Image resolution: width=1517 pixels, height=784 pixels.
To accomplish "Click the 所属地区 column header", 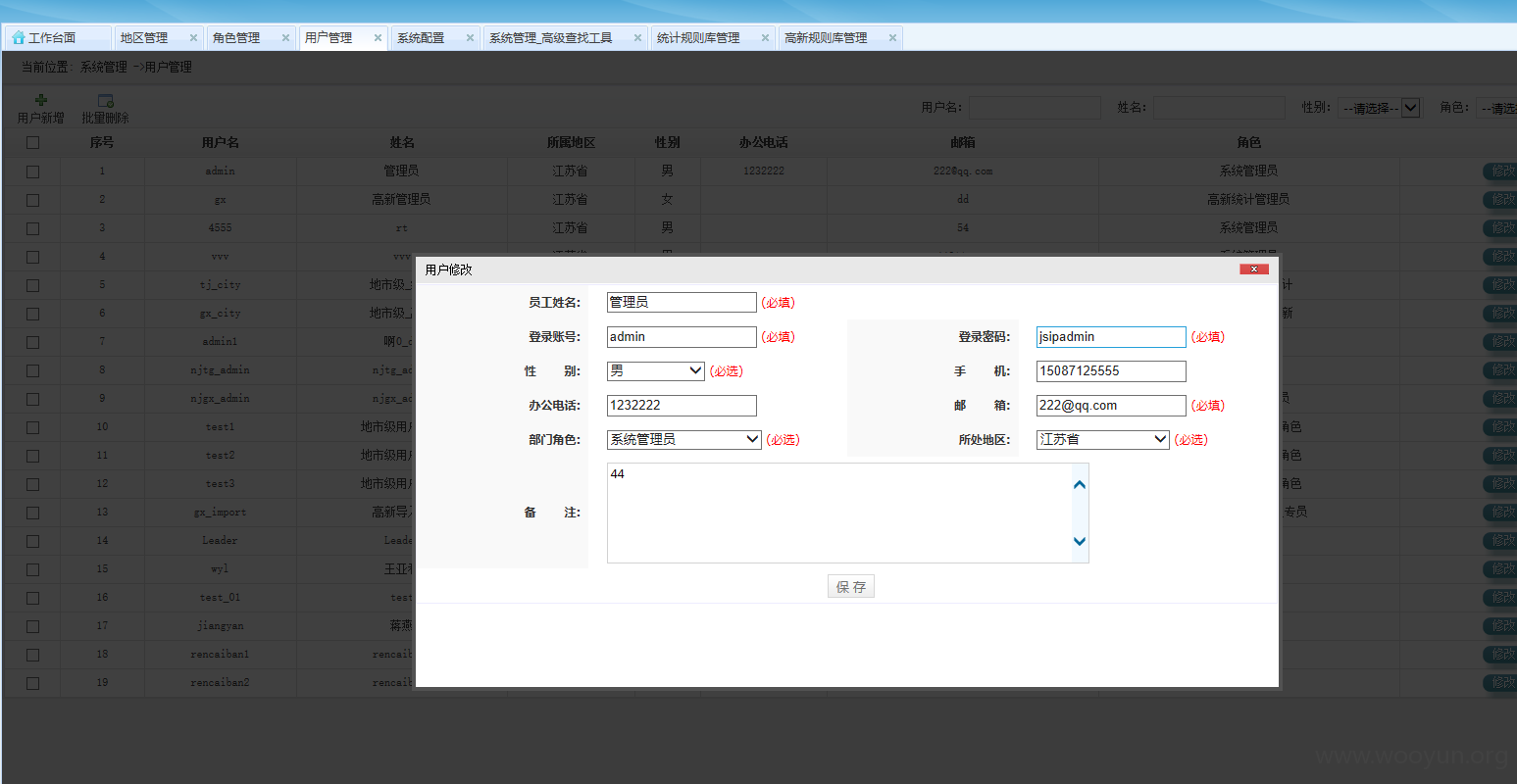I will pos(571,143).
